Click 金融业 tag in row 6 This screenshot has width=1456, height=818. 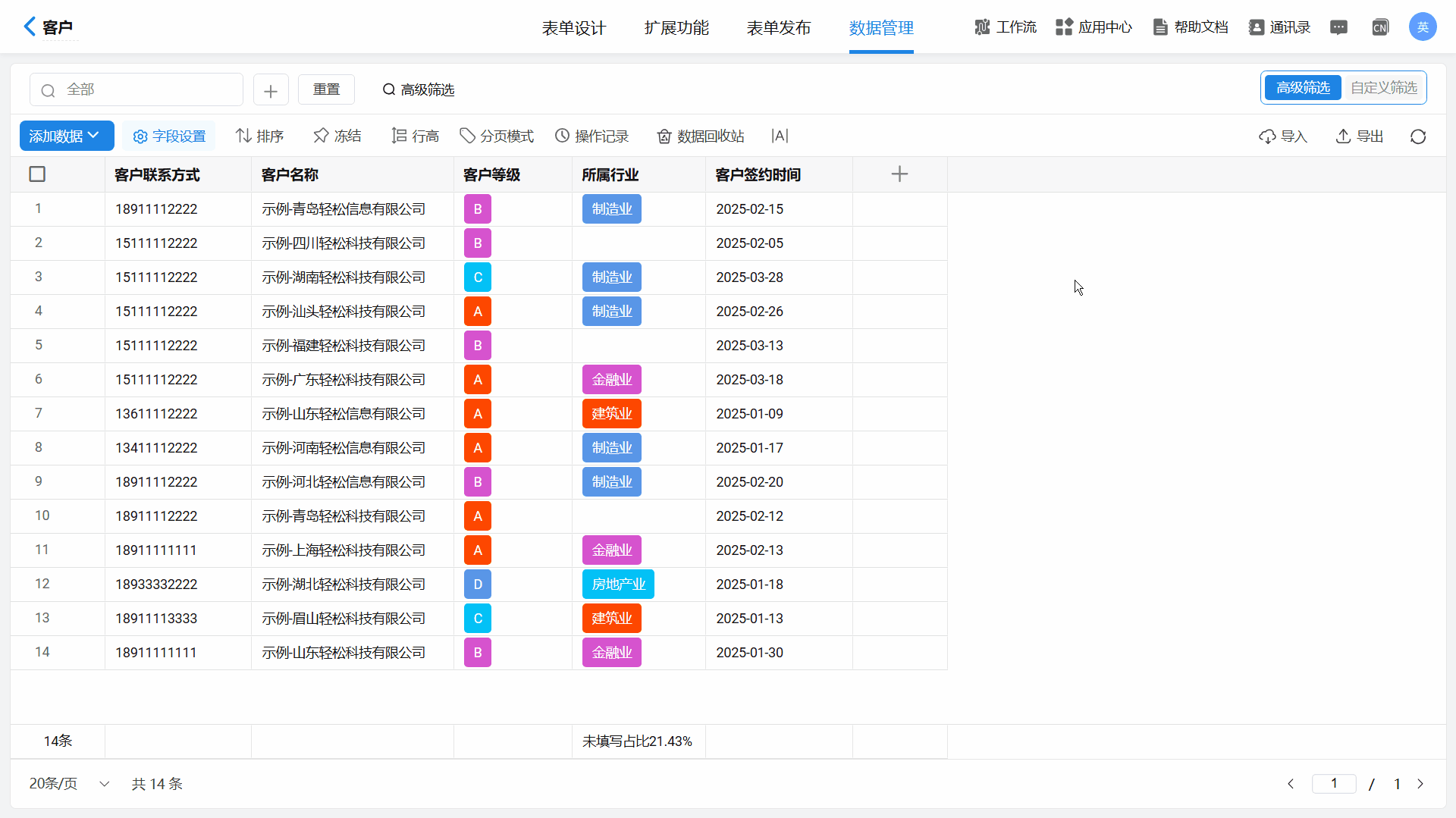coord(612,380)
